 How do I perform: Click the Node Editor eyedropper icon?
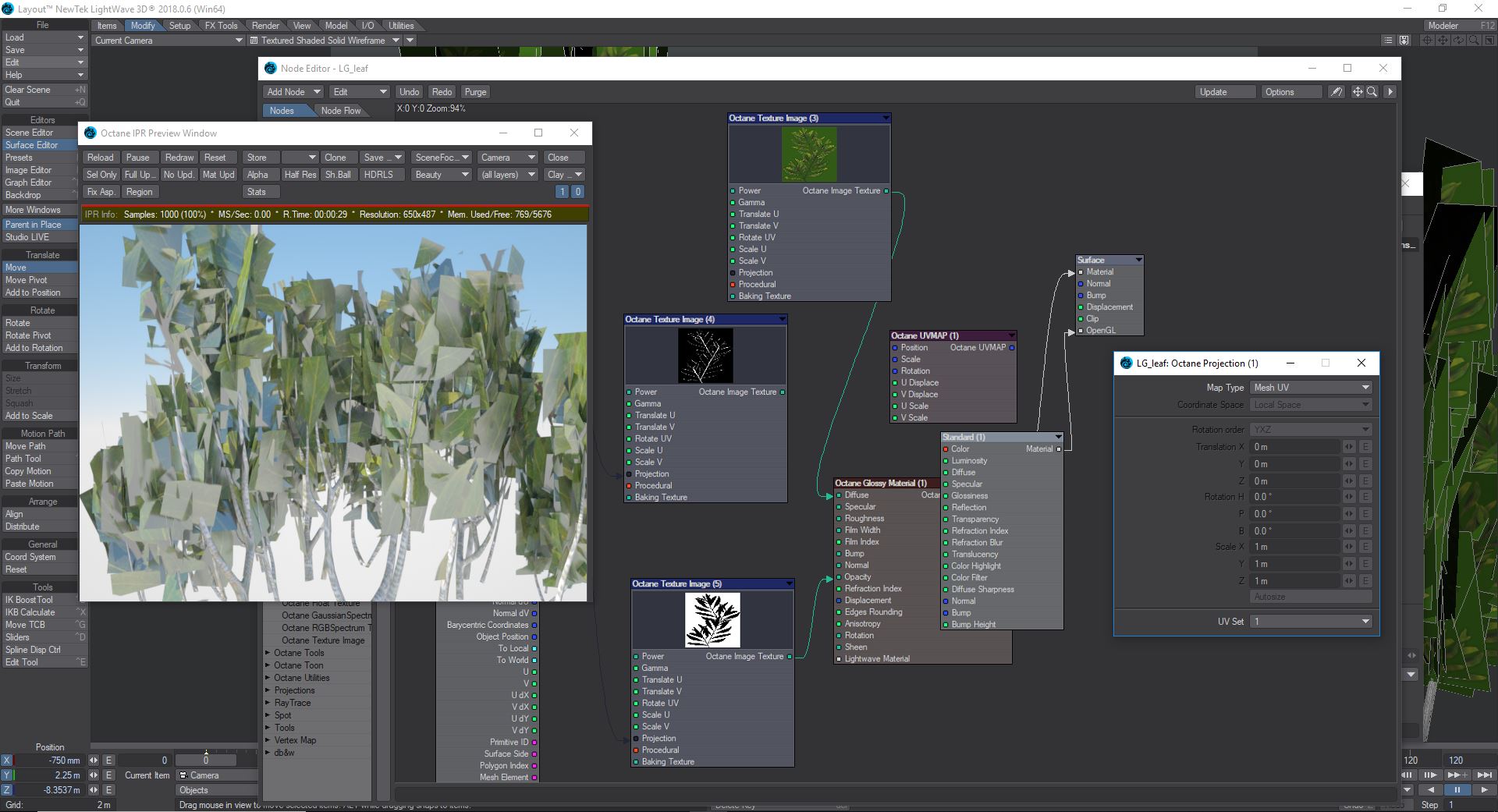tap(1336, 92)
